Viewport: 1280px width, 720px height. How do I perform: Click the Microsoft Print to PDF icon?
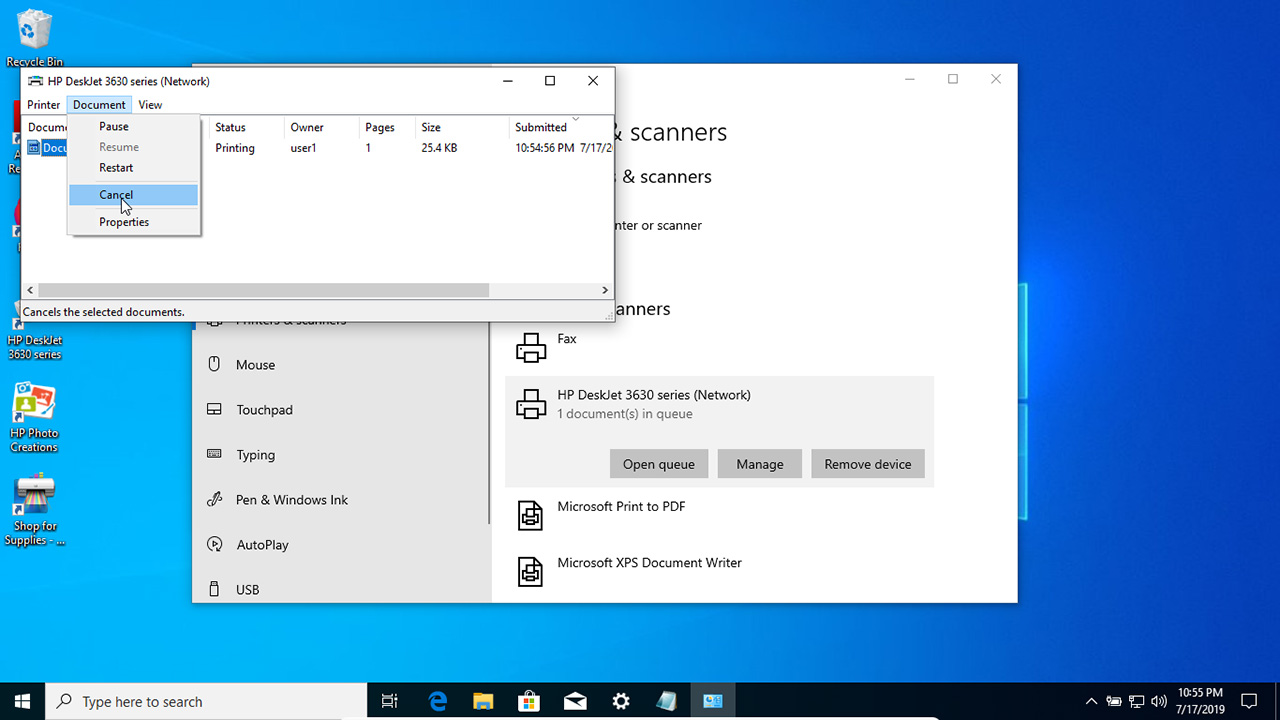pos(531,515)
